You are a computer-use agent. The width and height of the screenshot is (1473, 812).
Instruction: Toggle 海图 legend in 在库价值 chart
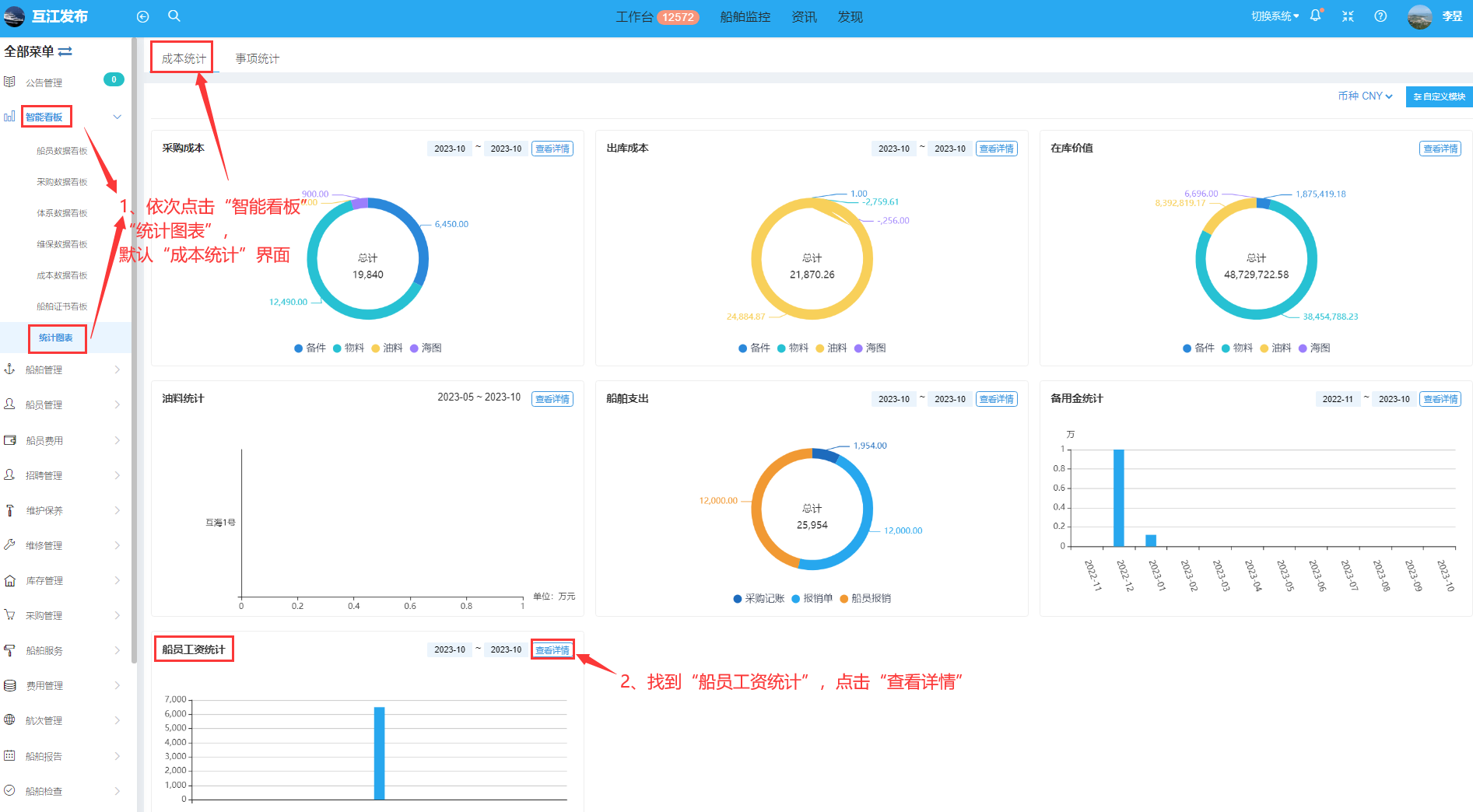pos(1313,348)
